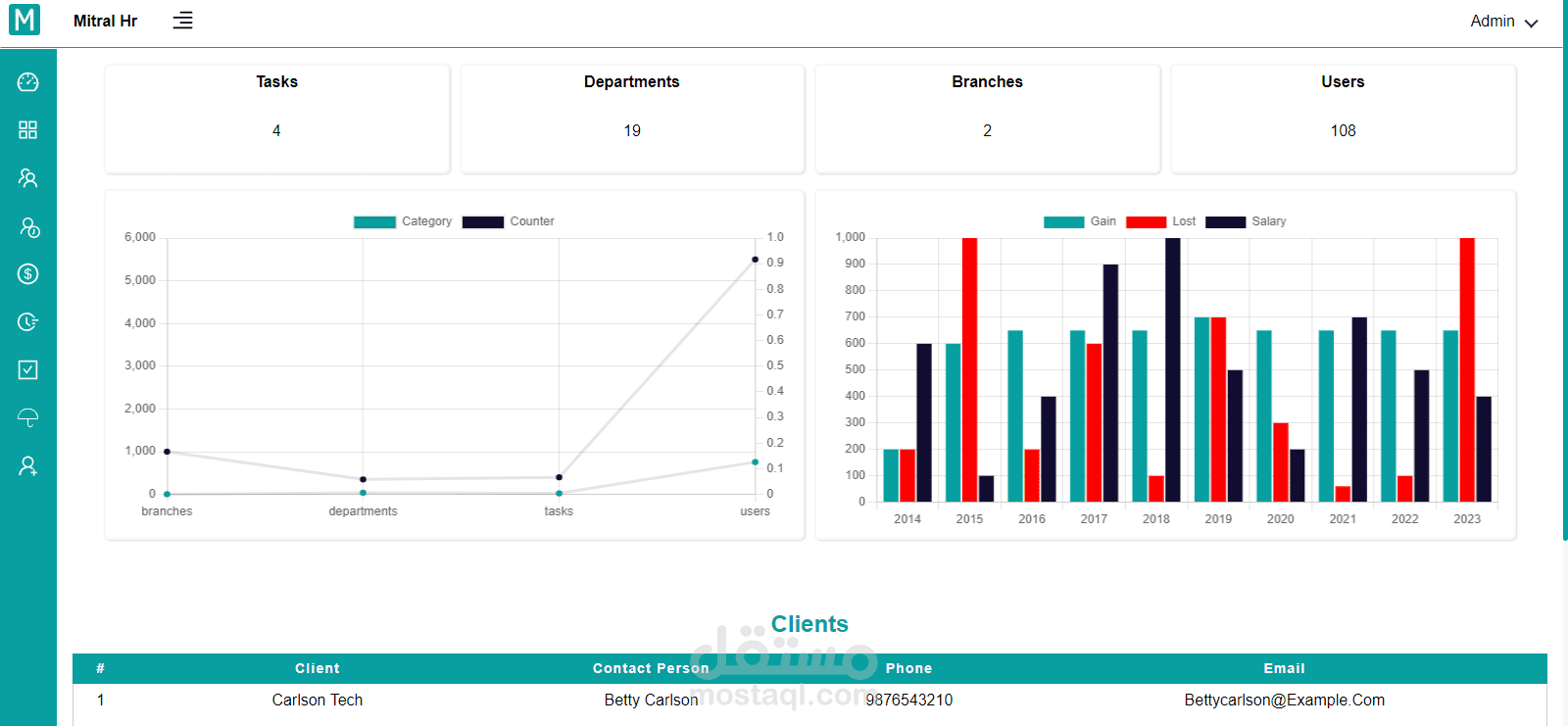Click the Clients section heading
Viewport: 1568px width, 726px height.
pos(809,624)
